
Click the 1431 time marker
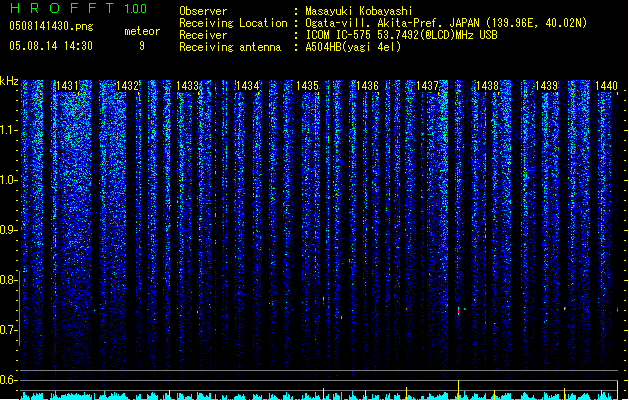coord(67,86)
